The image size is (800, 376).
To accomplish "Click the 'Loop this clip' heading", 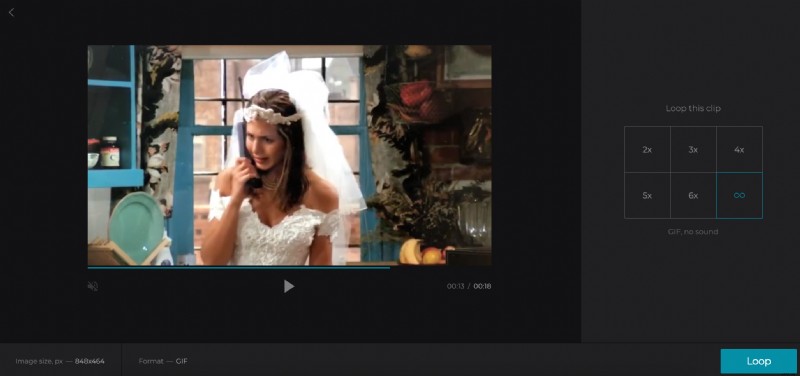I will (693, 108).
